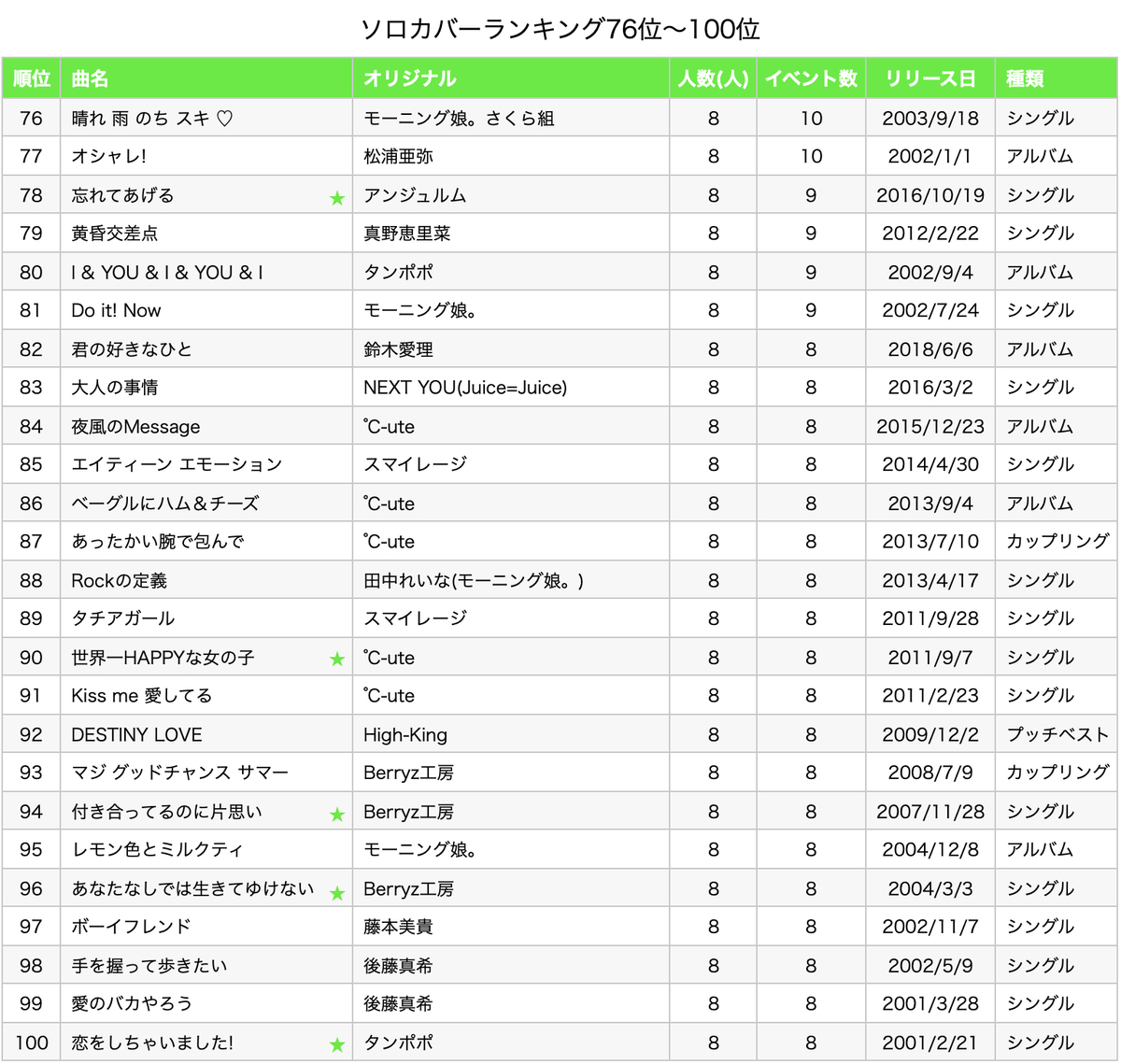This screenshot has width=1121, height=1064.
Task: Click the 人数(人) column header
Action: [714, 78]
